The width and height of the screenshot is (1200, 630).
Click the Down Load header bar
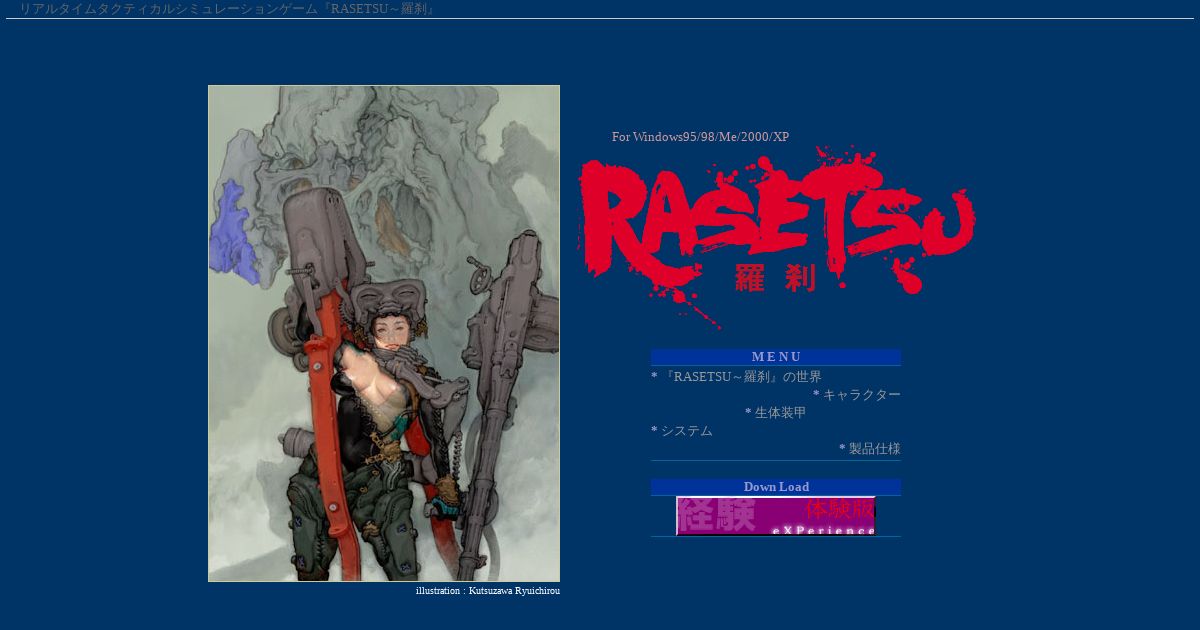point(776,487)
